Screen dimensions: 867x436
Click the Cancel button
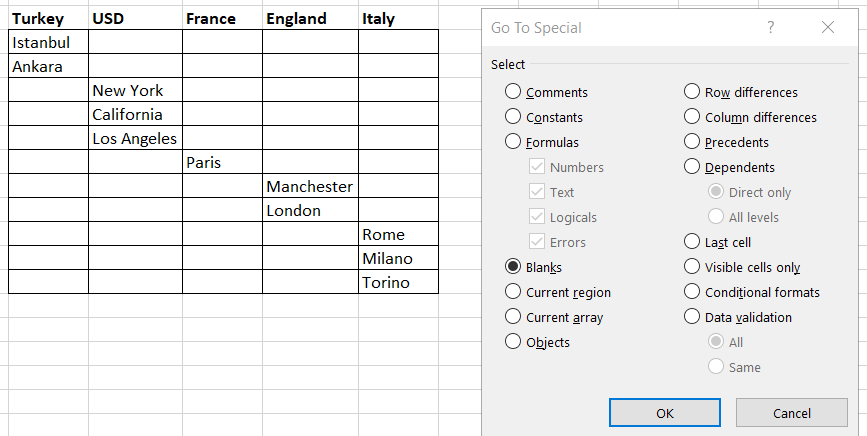tap(791, 413)
